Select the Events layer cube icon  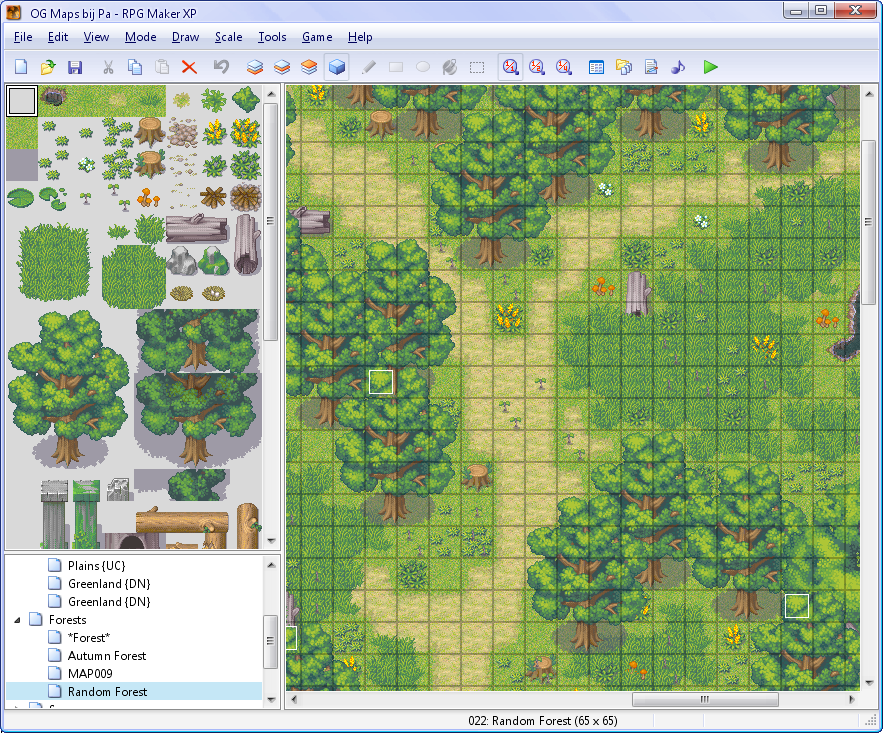pos(337,67)
